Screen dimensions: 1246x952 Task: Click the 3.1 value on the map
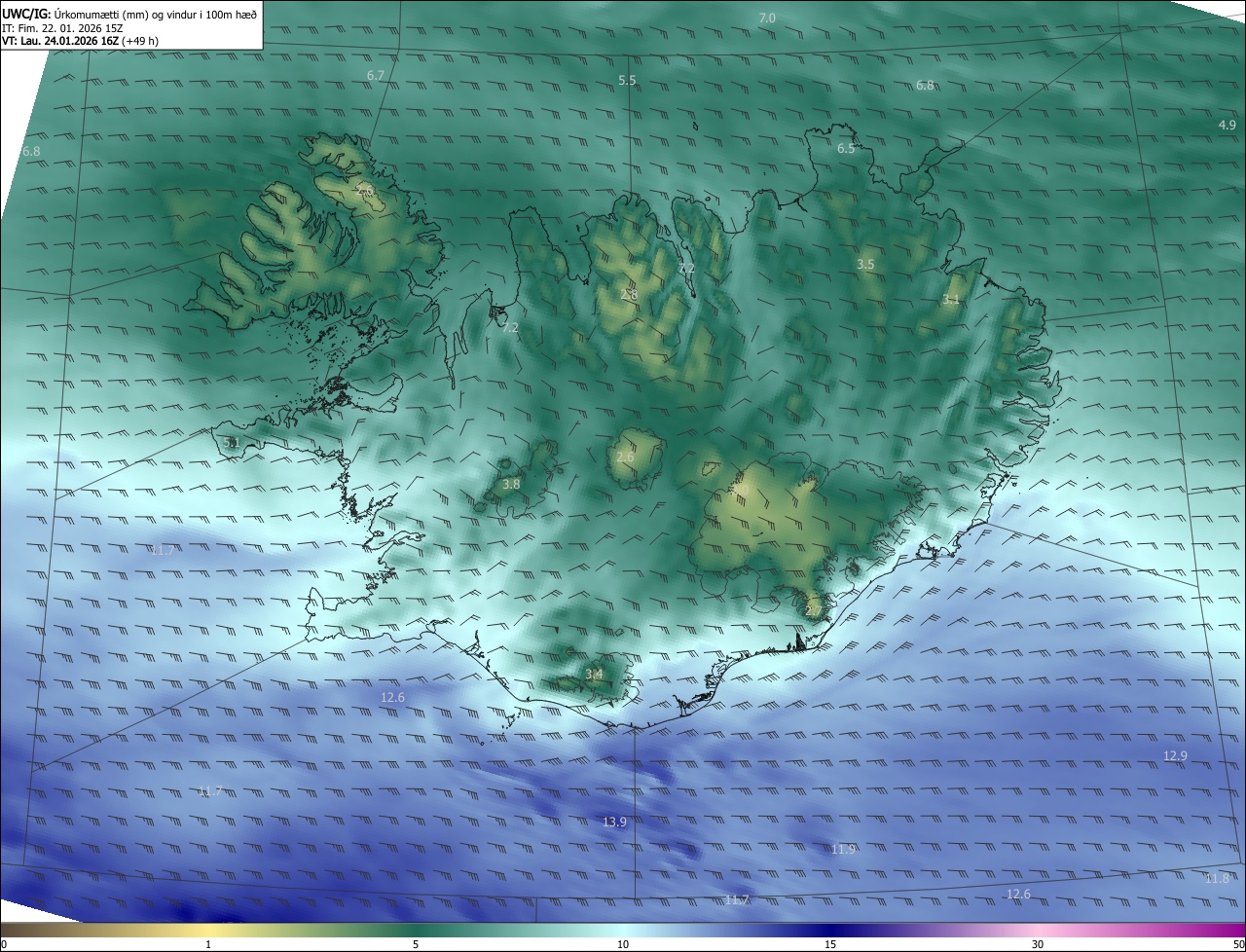point(951,300)
